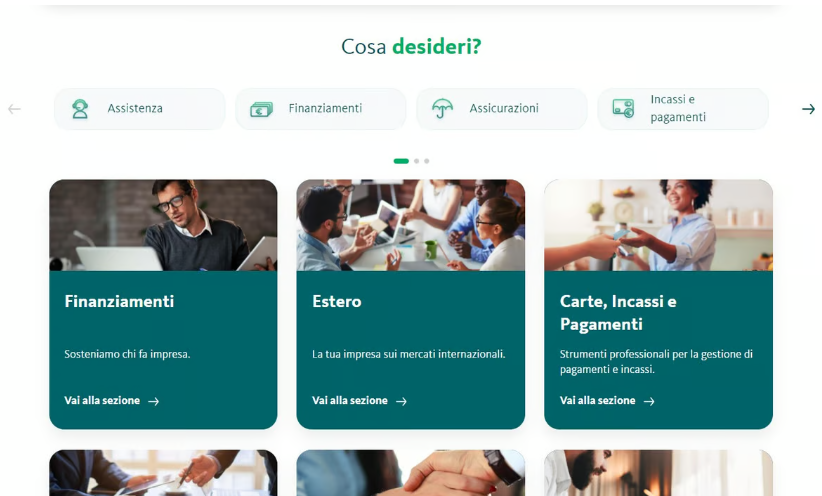Screen dimensions: 822x496
Task: Open the Assistenza category pill
Action: point(139,109)
